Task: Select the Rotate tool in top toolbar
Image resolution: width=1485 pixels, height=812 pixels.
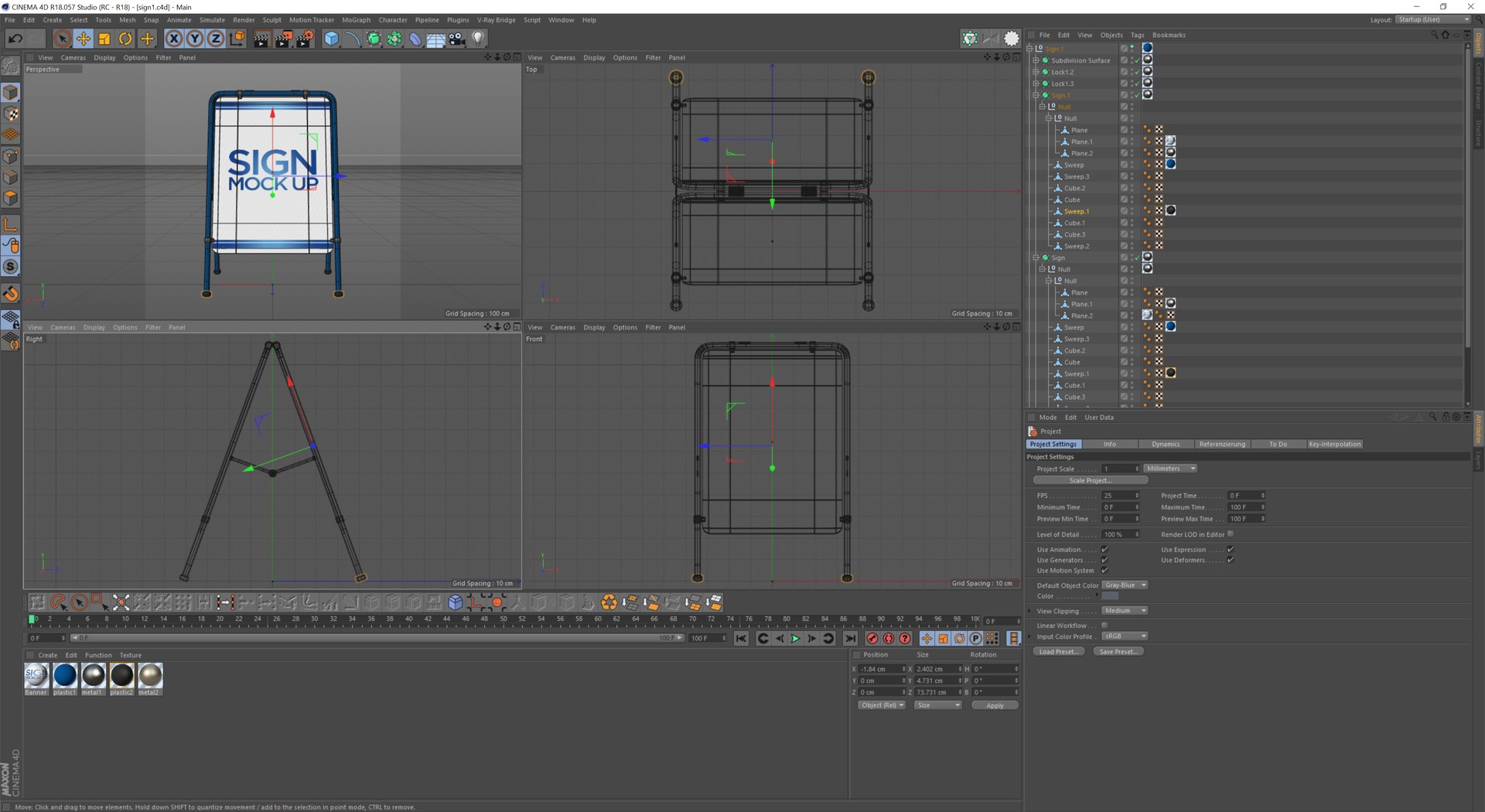Action: [125, 39]
